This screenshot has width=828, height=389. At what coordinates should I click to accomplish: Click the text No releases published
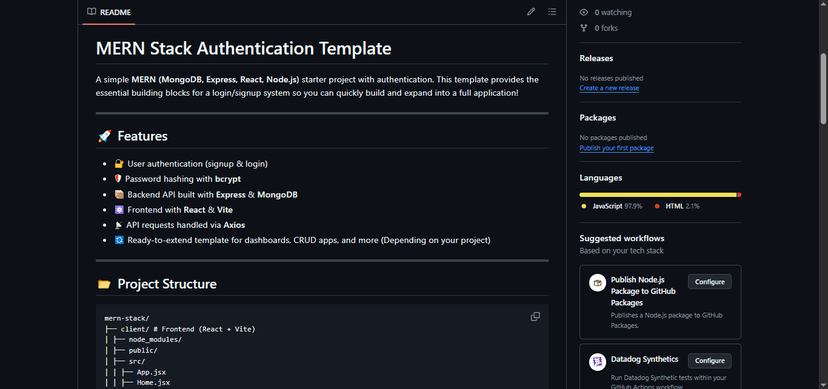pyautogui.click(x=611, y=78)
